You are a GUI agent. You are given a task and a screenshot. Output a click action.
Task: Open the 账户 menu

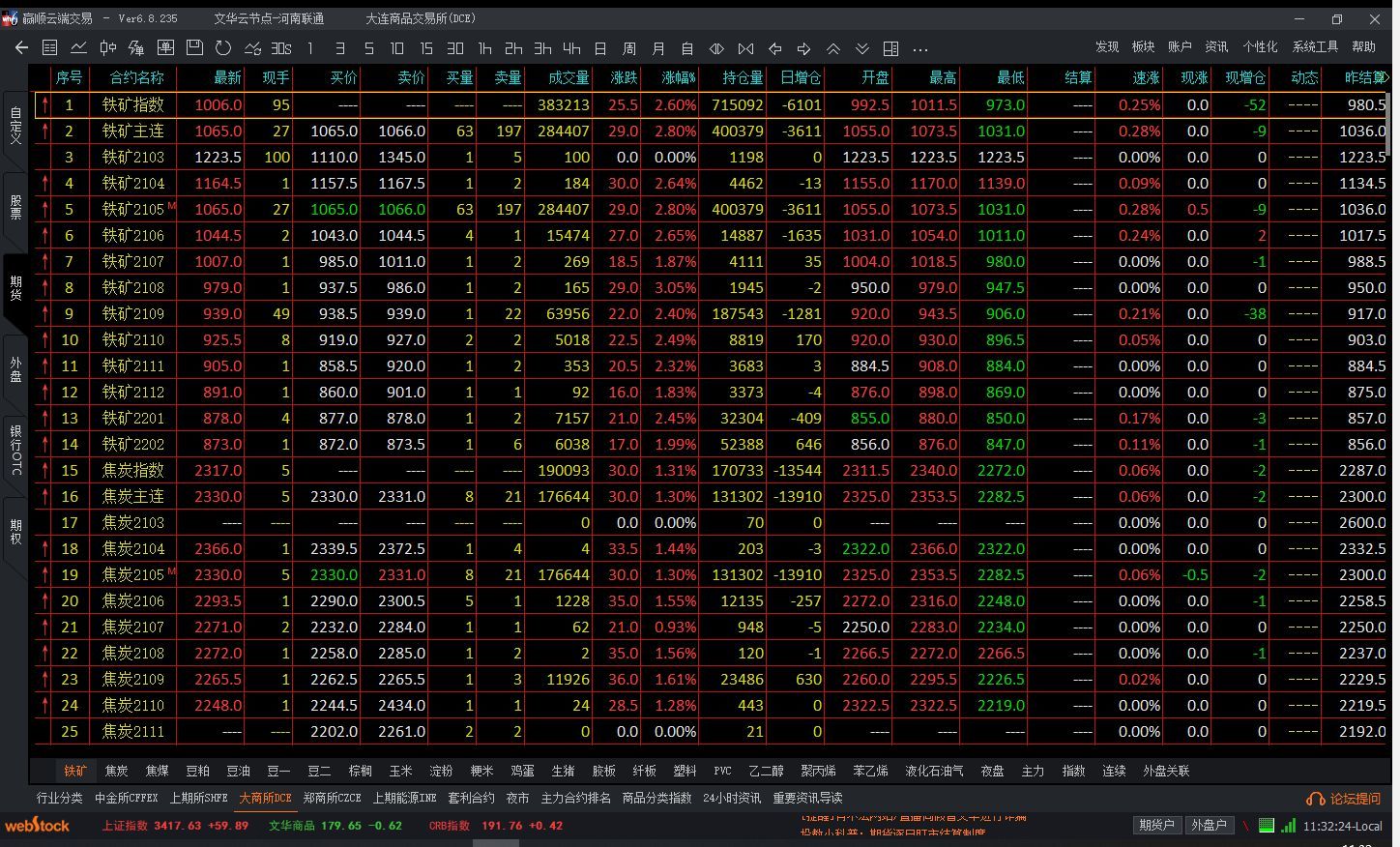[1180, 46]
